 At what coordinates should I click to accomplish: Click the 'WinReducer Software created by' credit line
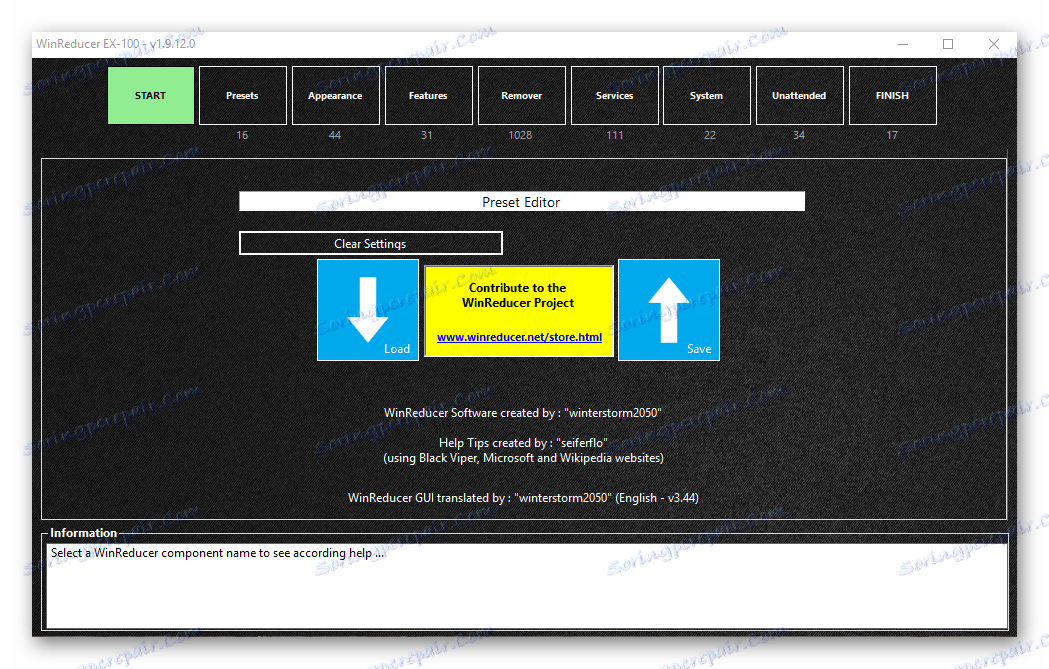(x=522, y=413)
